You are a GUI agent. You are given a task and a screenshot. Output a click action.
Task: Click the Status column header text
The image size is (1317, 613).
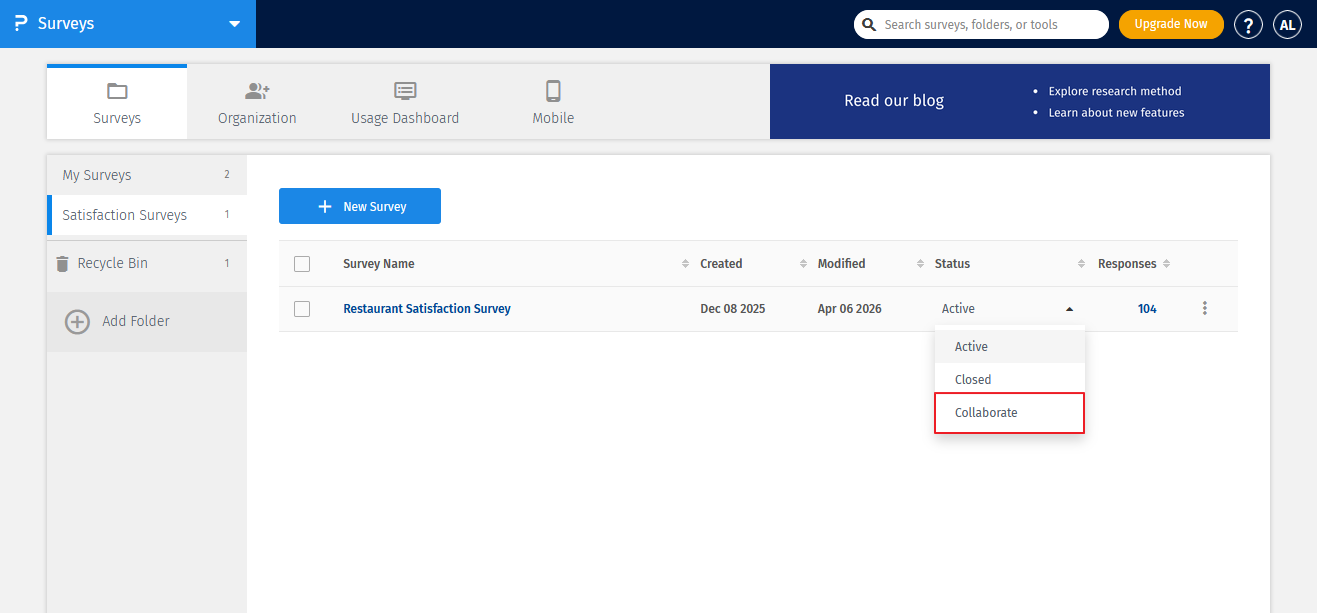point(952,264)
